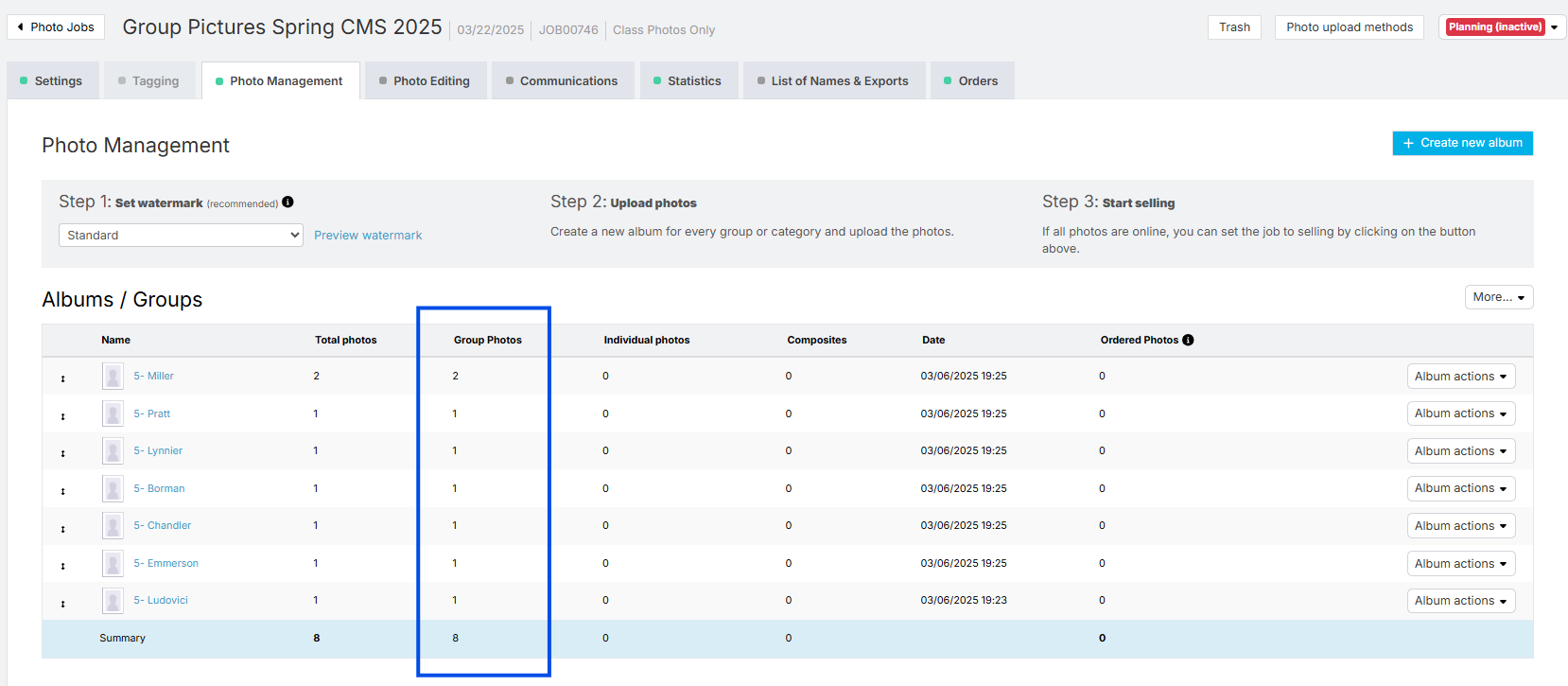Click the reorder handle for 5- Chandler
1568x686 pixels.
(63, 529)
